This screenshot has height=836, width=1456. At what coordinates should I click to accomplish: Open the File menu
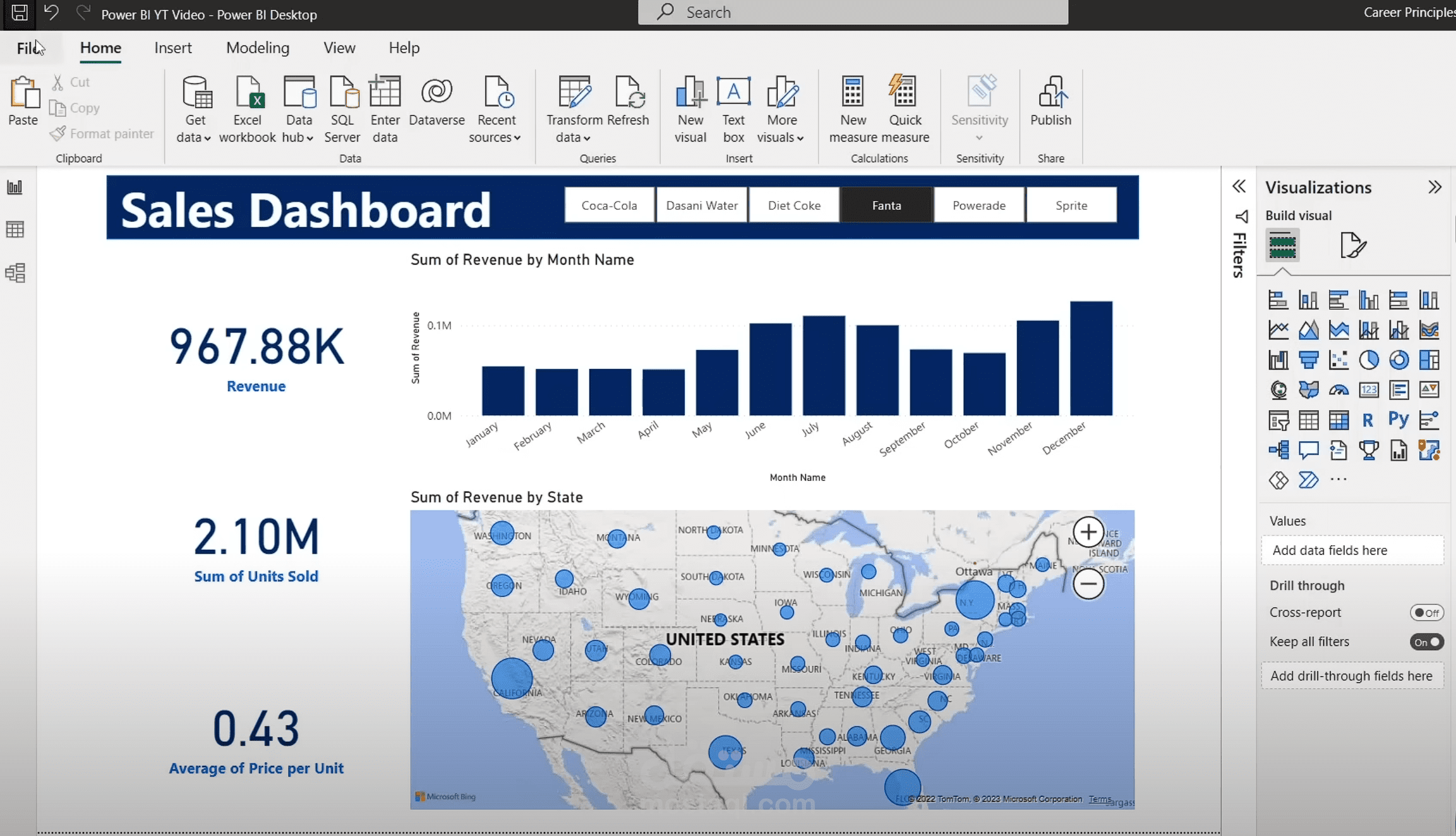(30, 48)
